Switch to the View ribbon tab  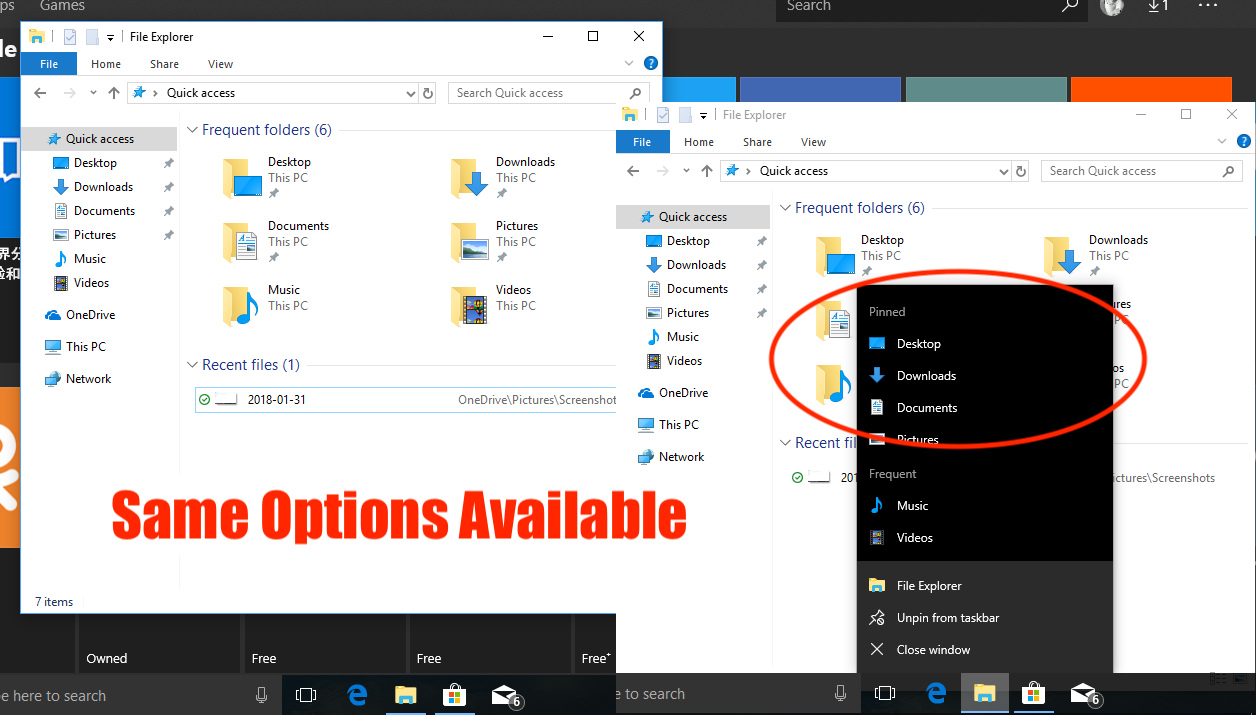point(220,63)
